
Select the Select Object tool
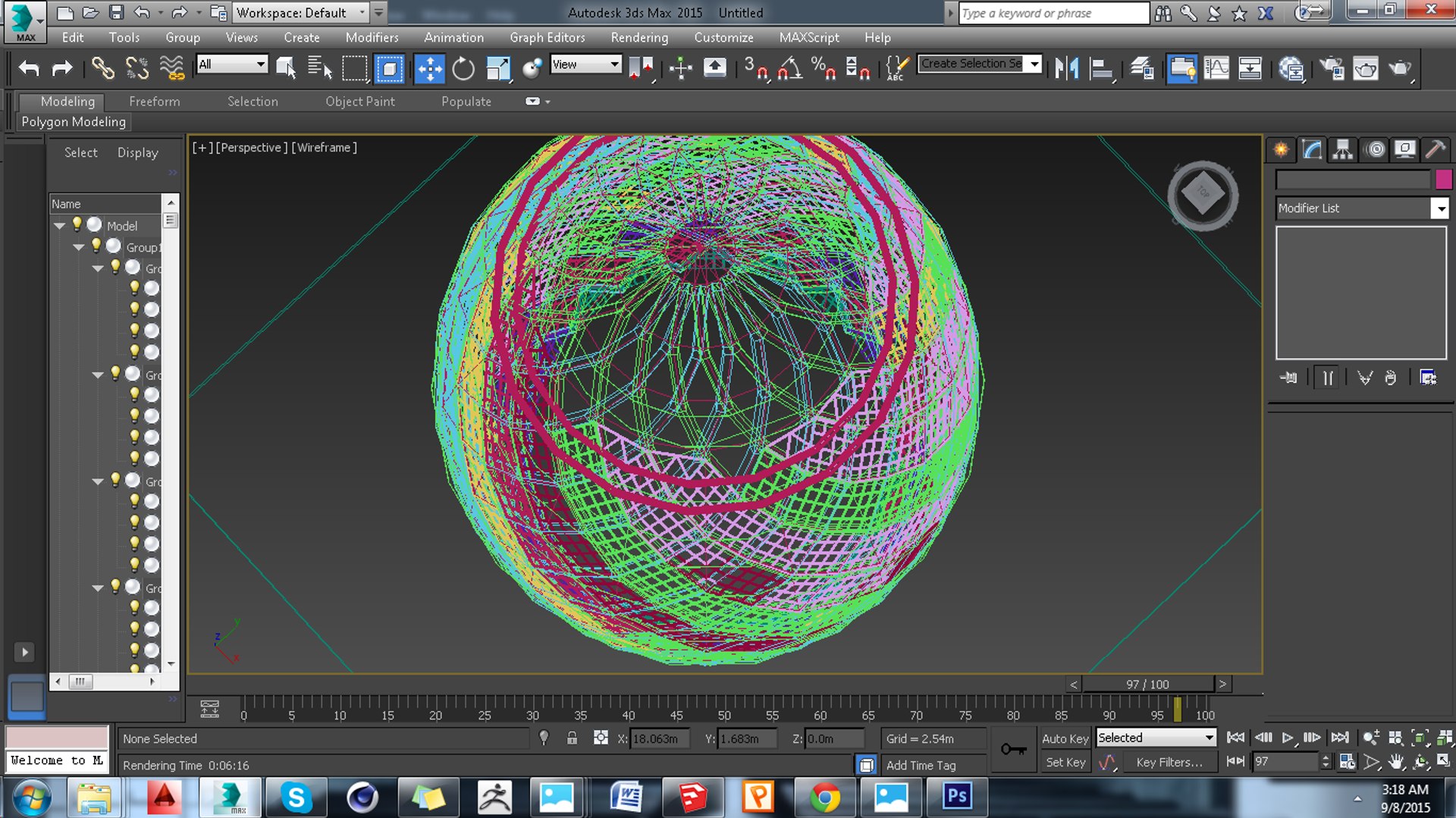(x=286, y=68)
